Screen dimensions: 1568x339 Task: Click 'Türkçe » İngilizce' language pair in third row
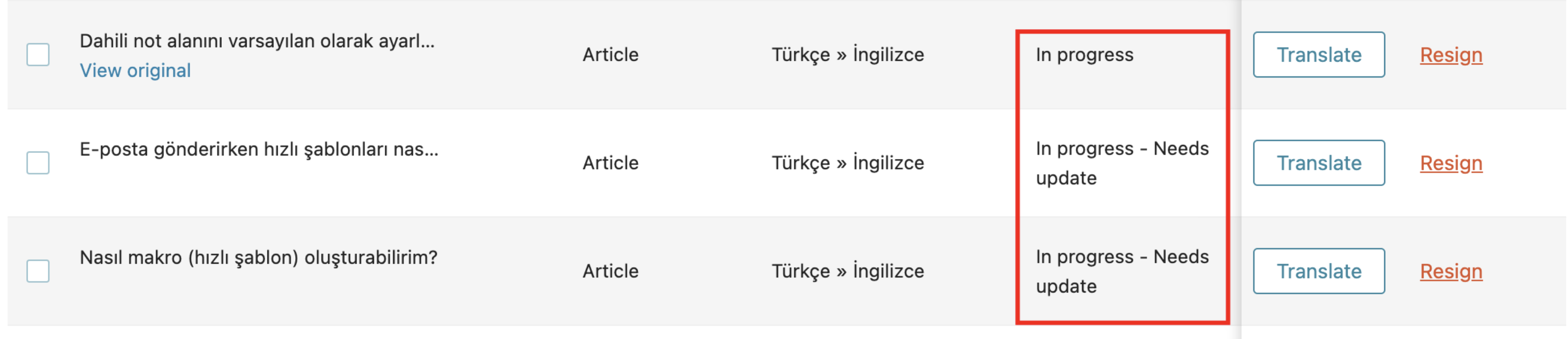(848, 271)
